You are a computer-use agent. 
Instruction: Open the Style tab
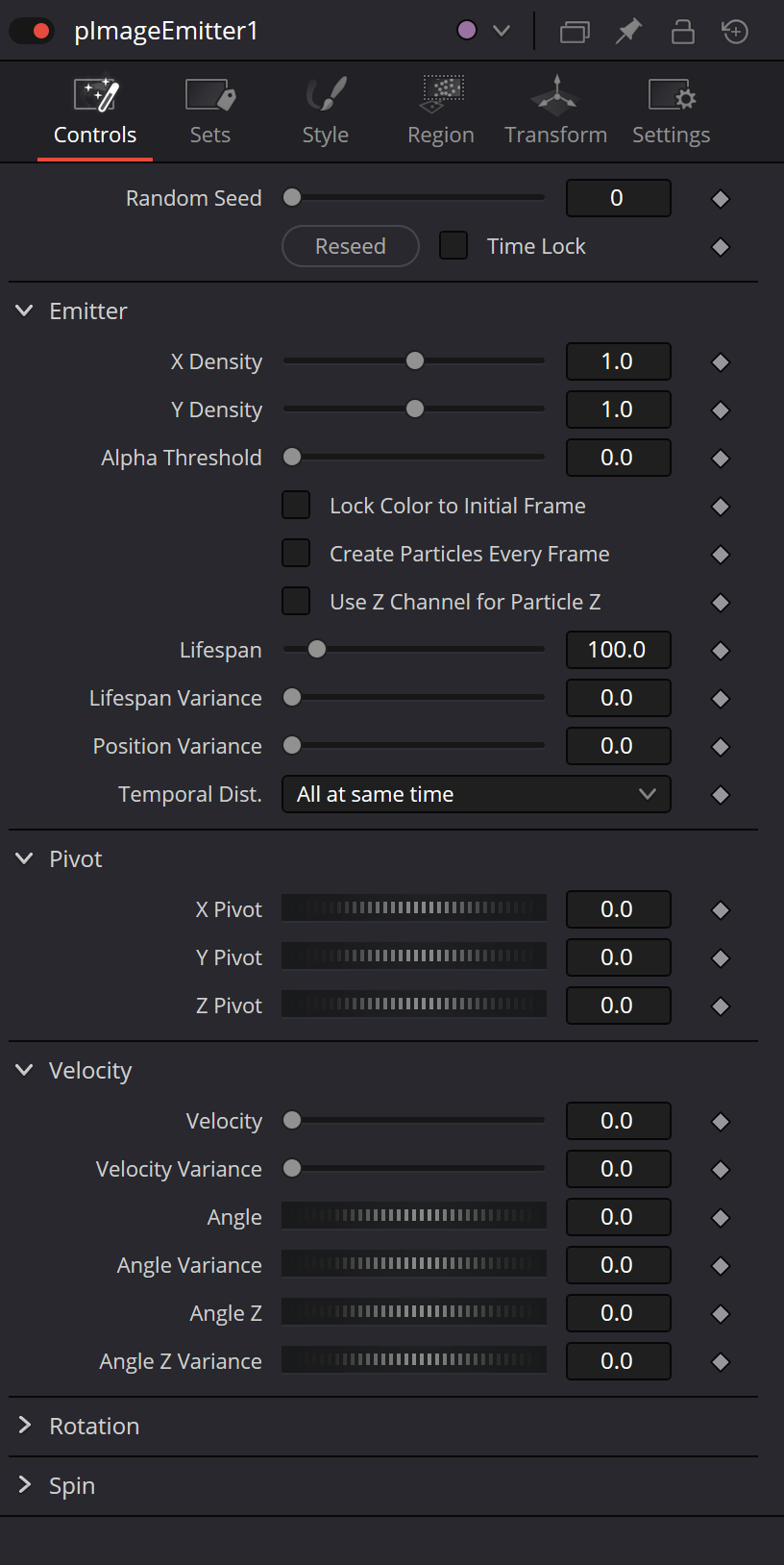(x=326, y=112)
